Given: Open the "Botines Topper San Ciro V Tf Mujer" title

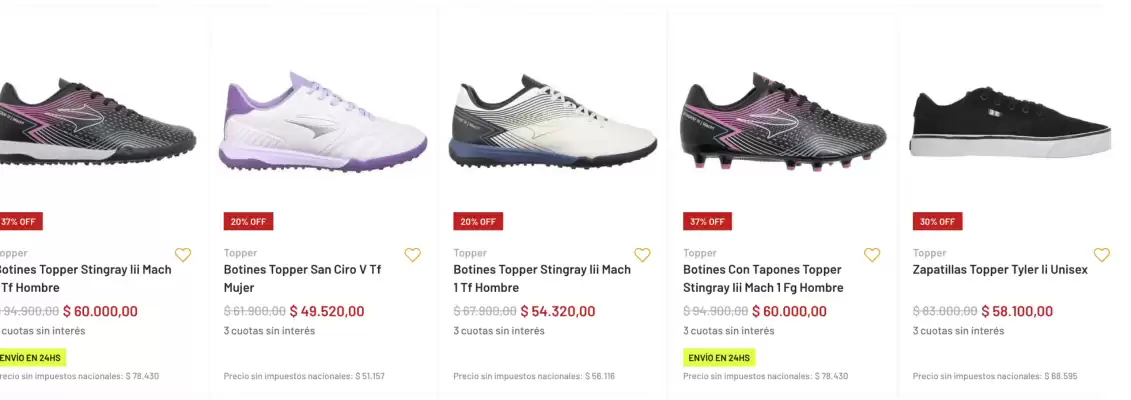Looking at the screenshot, I should (x=302, y=278).
